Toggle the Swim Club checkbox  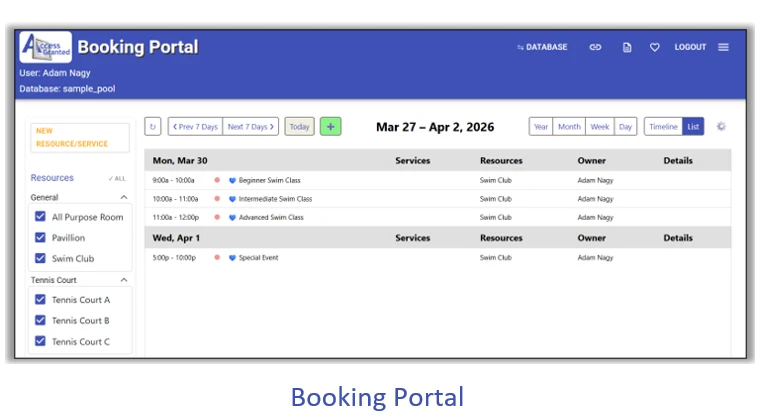click(40, 258)
